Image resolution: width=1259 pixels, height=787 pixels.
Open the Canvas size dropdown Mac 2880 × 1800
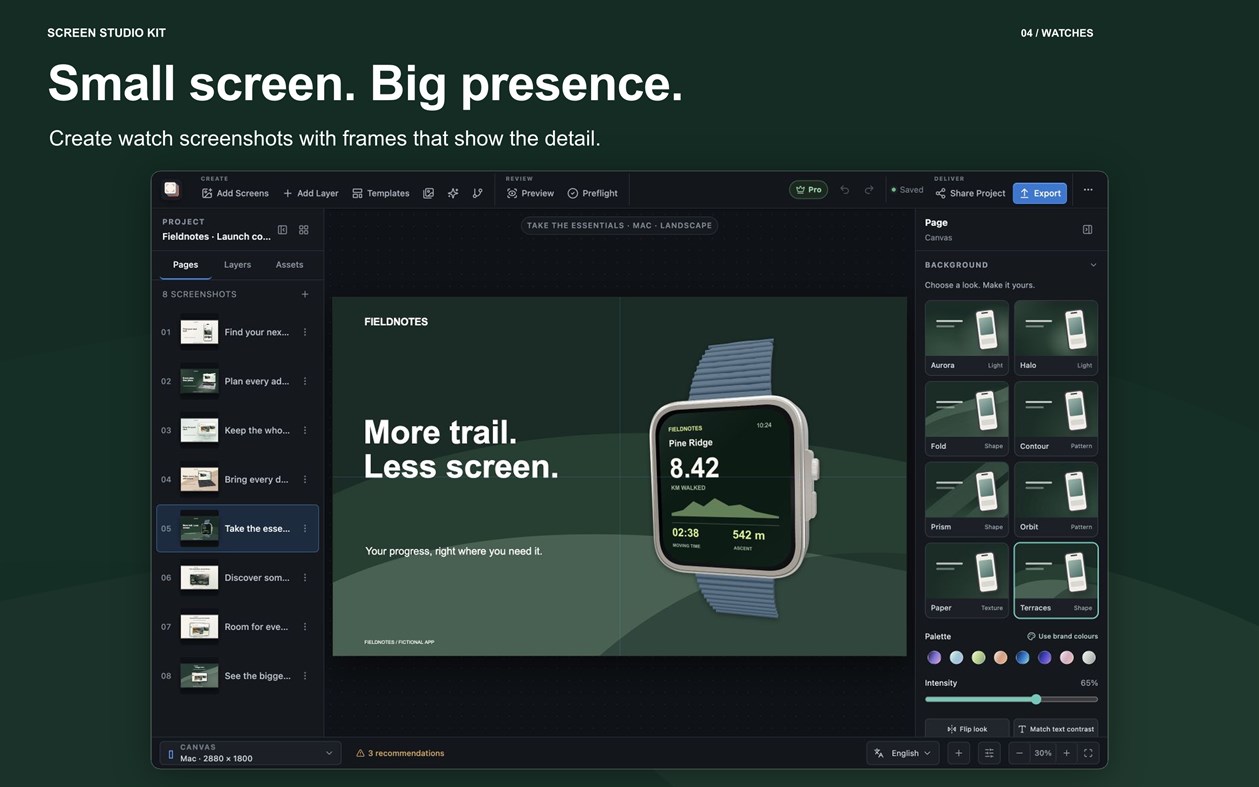point(249,753)
